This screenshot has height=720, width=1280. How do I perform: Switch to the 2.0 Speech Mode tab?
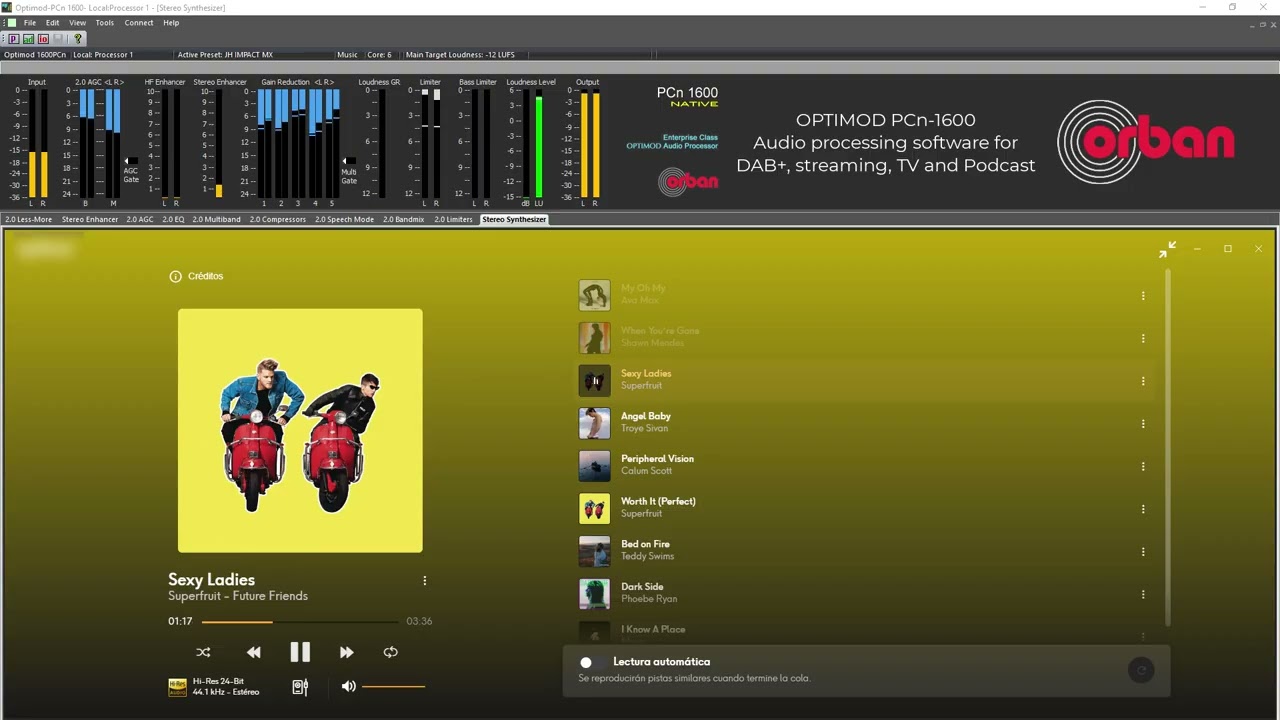click(x=344, y=219)
